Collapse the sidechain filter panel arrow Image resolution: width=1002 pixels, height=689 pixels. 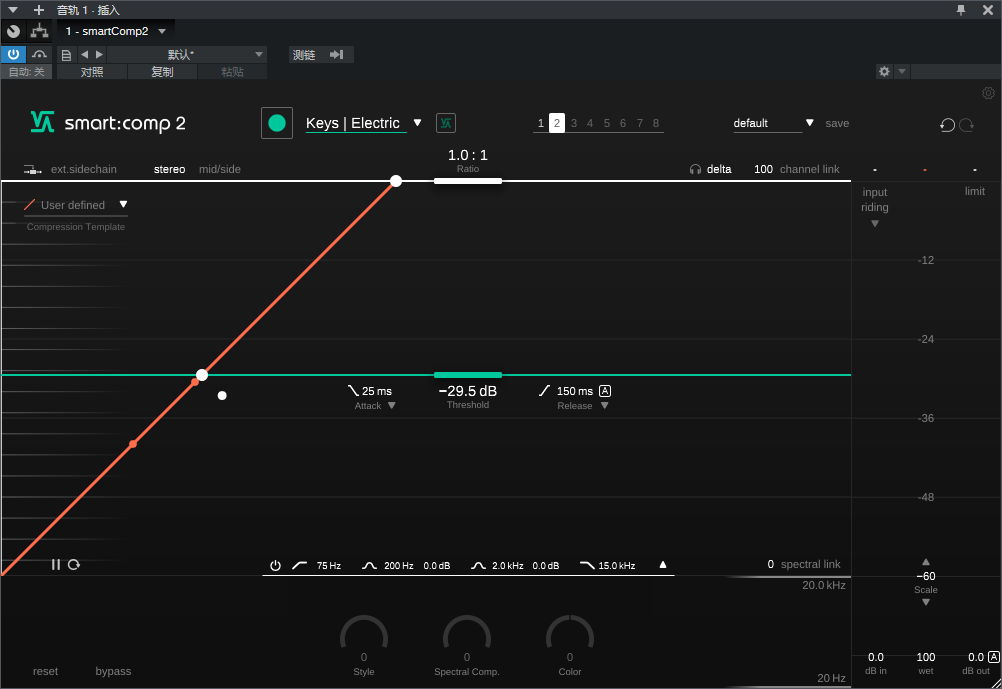coord(663,565)
